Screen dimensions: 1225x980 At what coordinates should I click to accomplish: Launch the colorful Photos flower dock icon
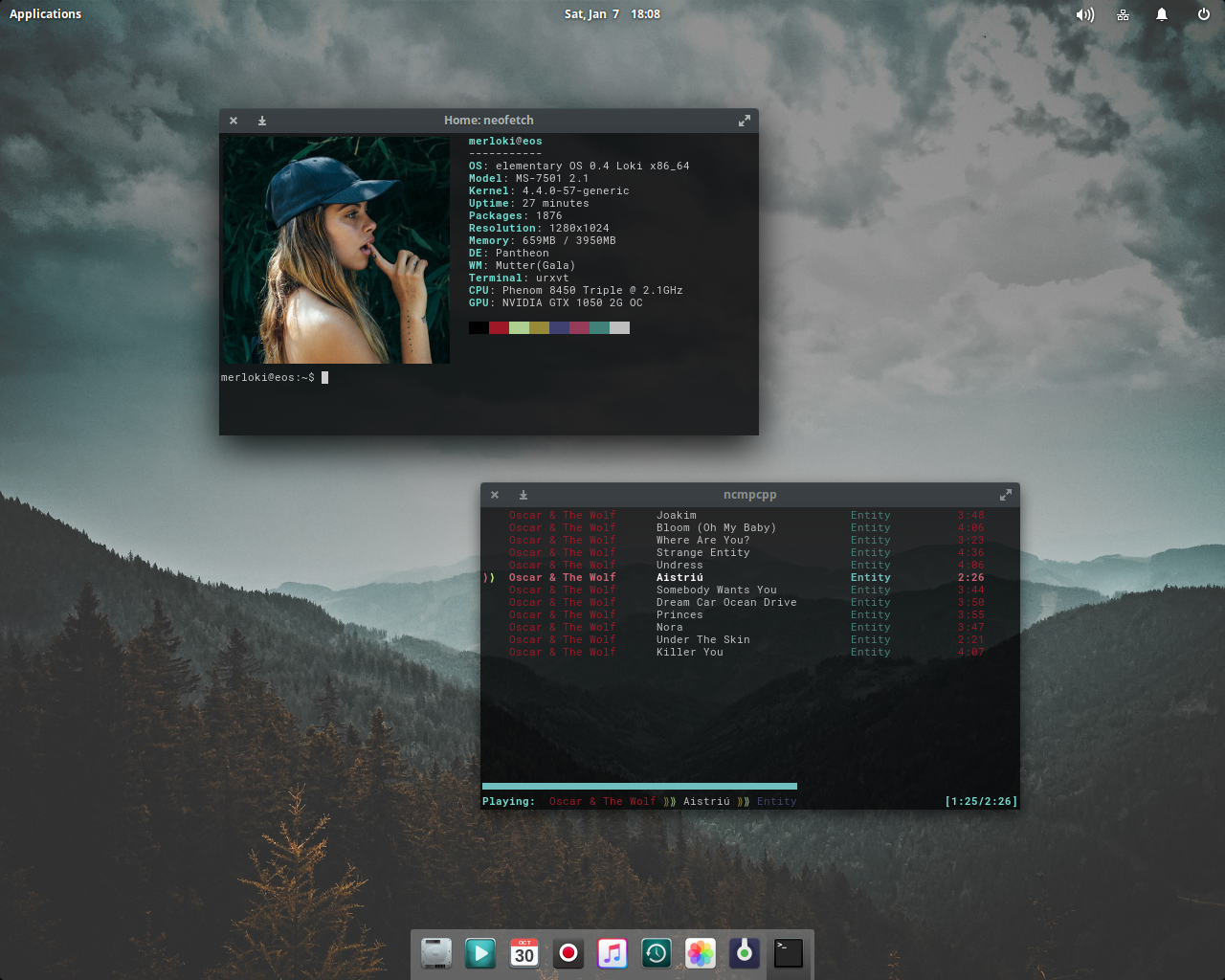tap(701, 953)
